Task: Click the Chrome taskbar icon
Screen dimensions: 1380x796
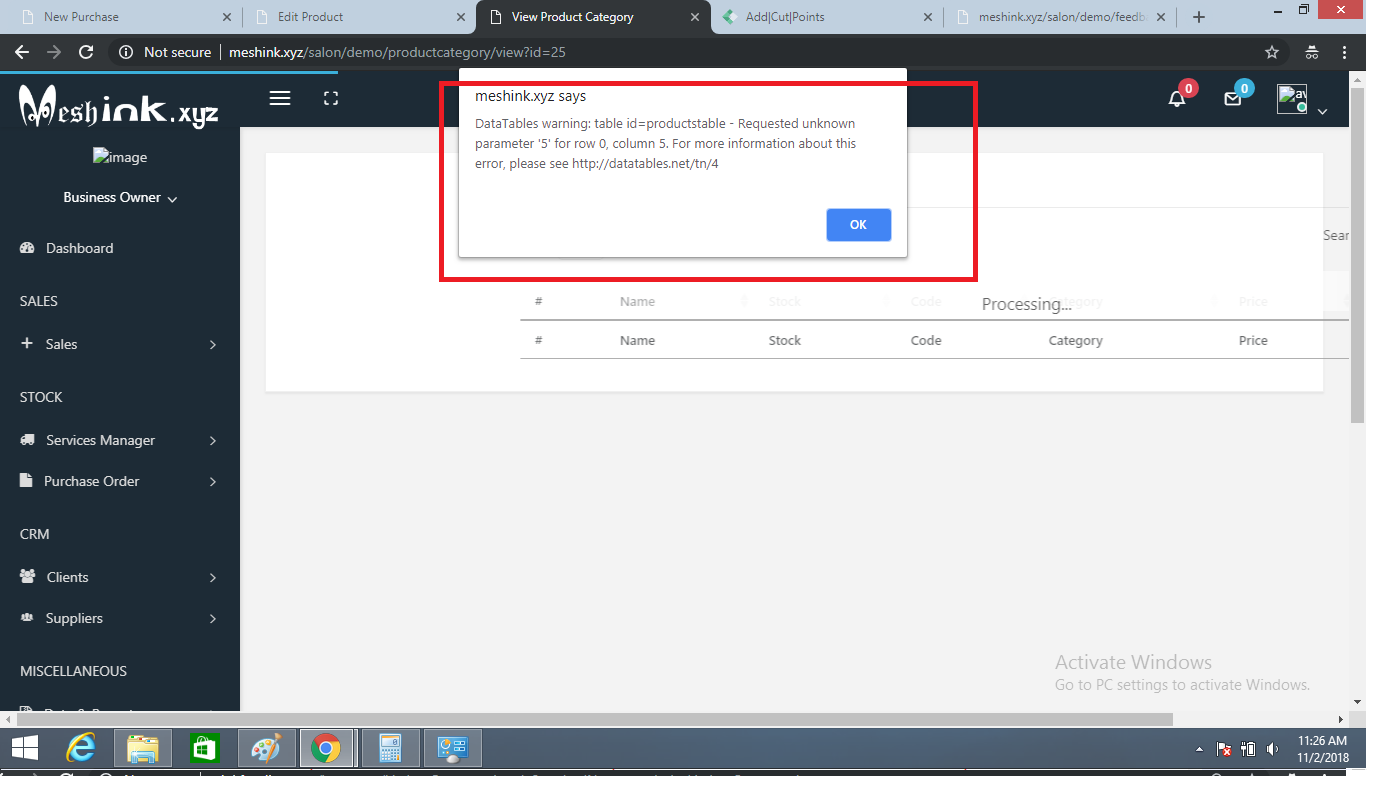Action: click(x=326, y=747)
